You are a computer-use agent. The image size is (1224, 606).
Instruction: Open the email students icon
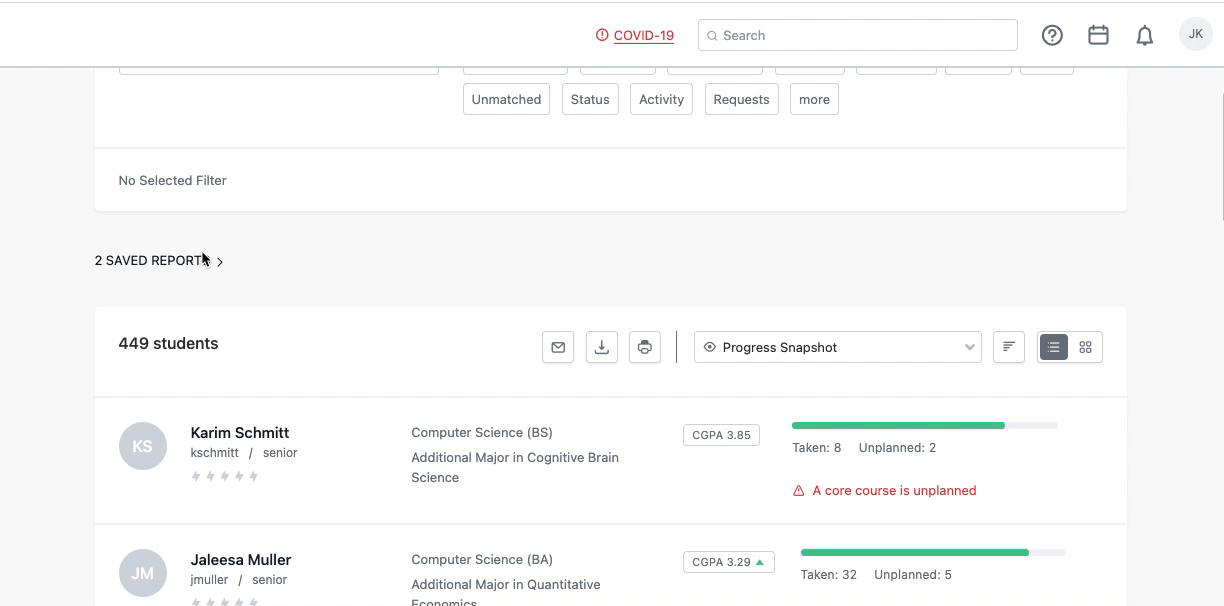click(x=558, y=347)
